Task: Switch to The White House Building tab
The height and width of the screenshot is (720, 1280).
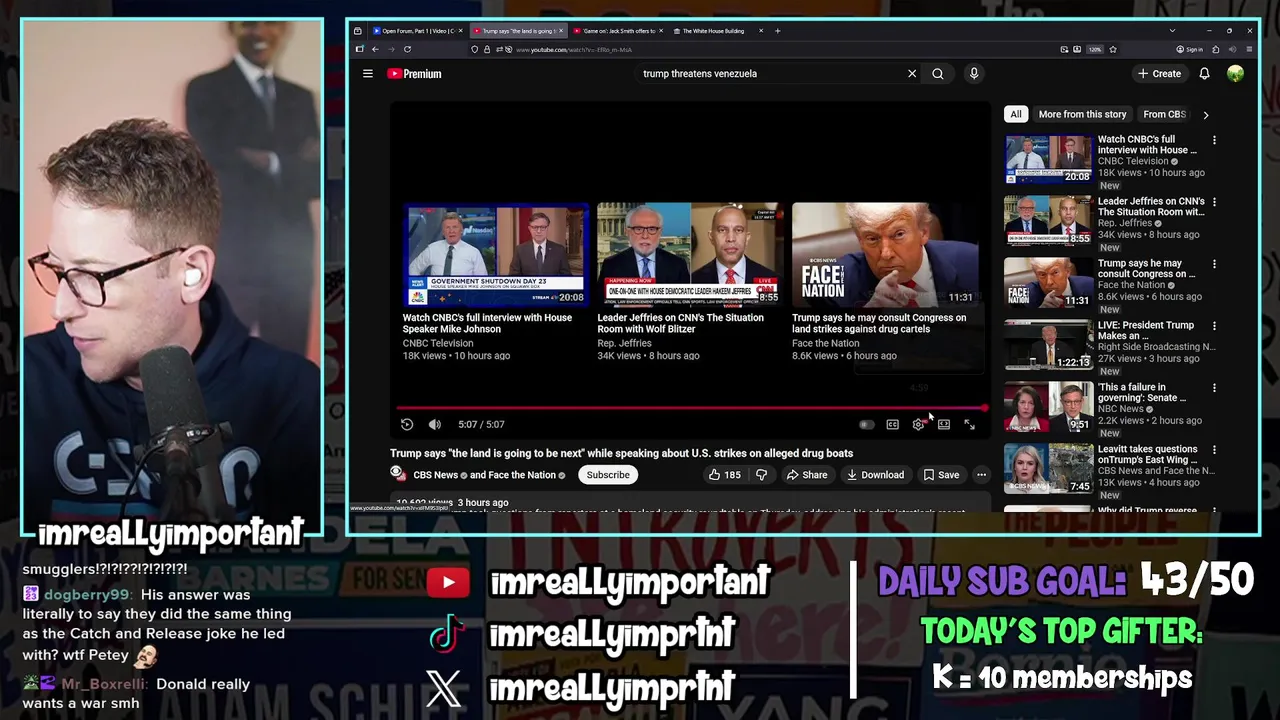Action: 718,31
